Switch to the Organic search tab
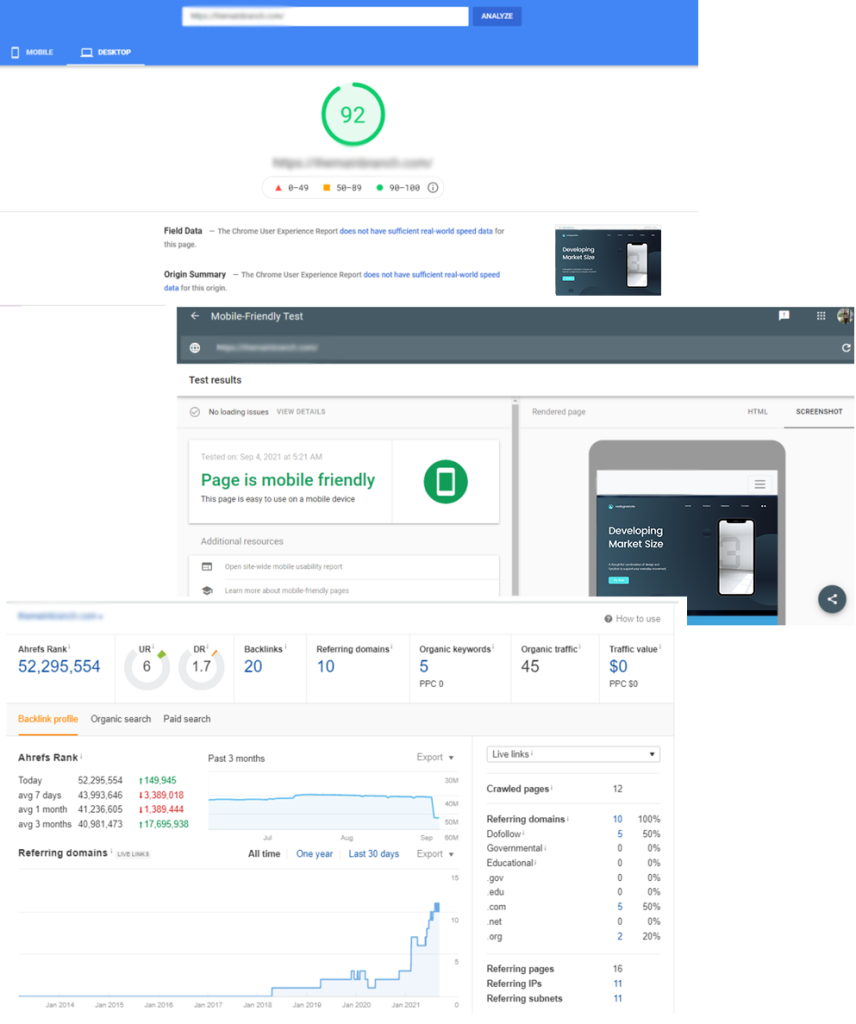 tap(121, 719)
